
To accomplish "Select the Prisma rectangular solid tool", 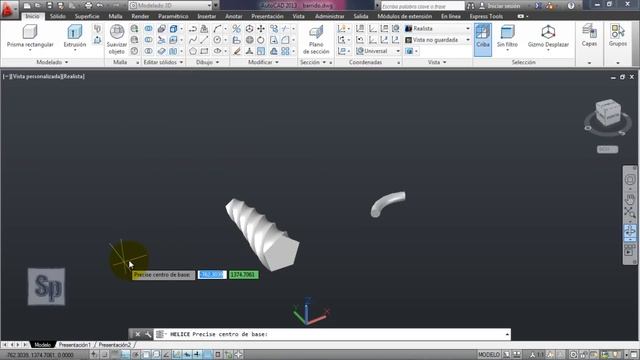I will 30,36.
